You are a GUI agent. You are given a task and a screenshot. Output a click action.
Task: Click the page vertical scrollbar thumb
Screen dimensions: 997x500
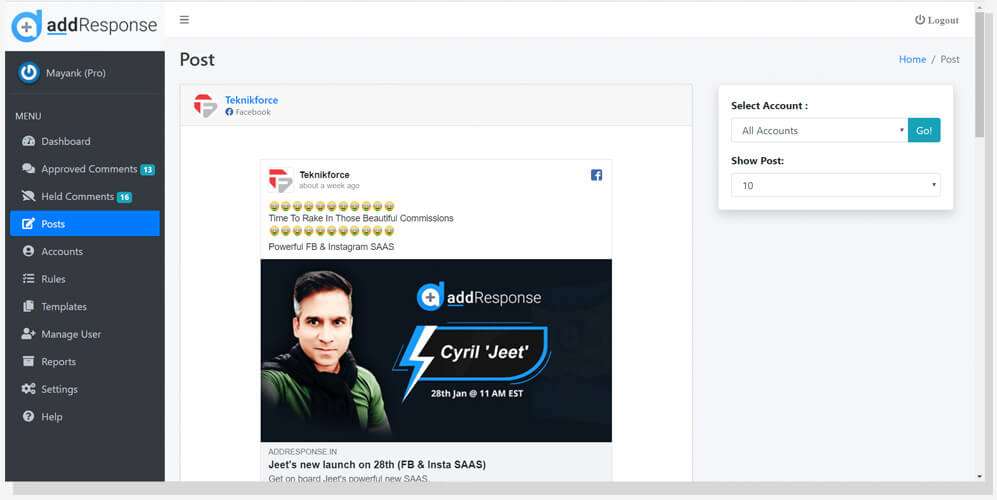[979, 75]
